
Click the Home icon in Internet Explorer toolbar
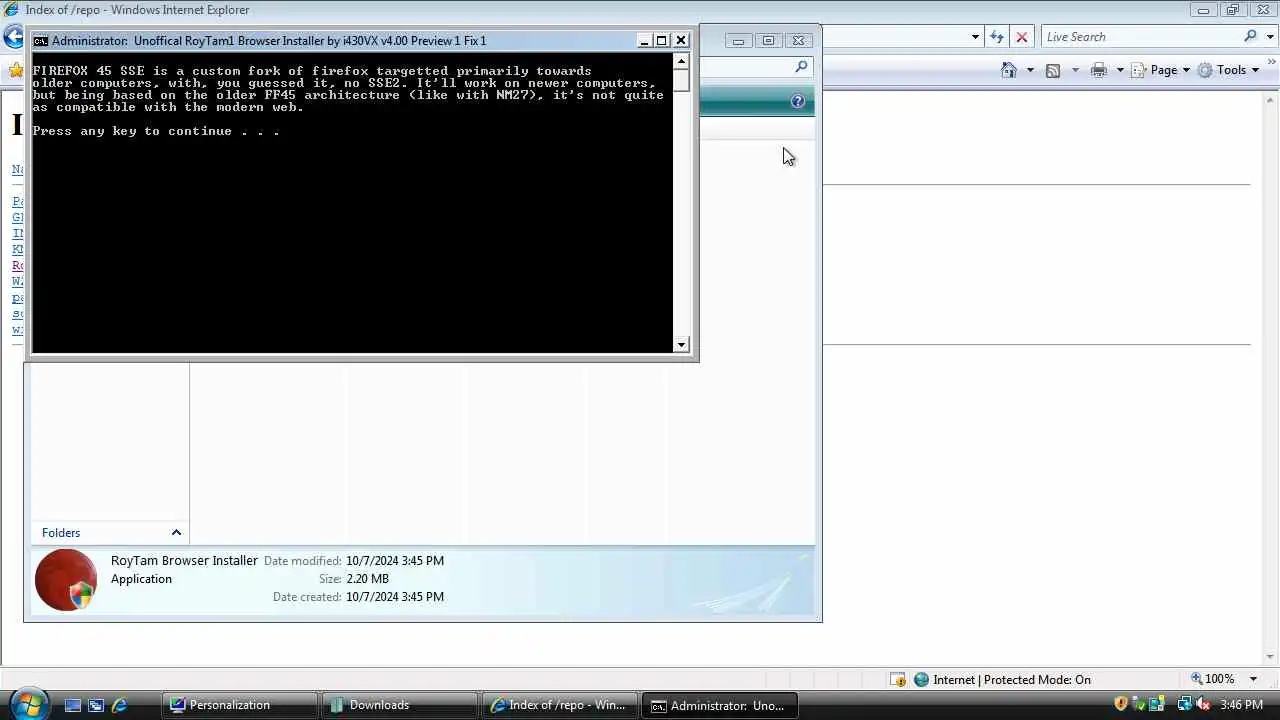(1009, 70)
